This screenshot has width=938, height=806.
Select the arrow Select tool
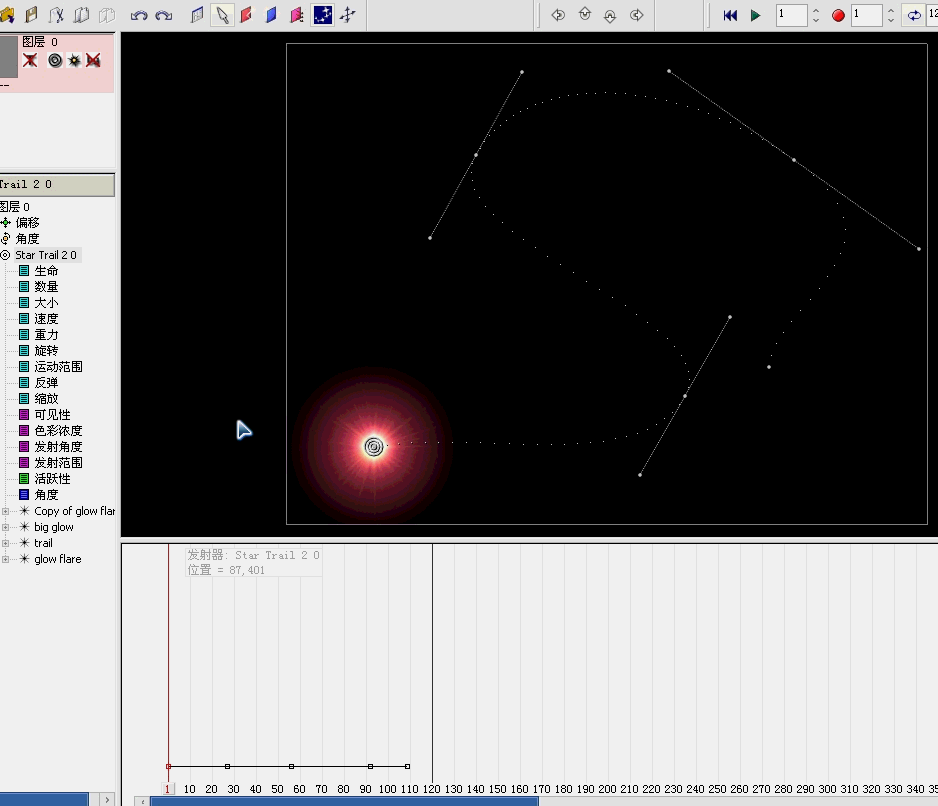222,15
